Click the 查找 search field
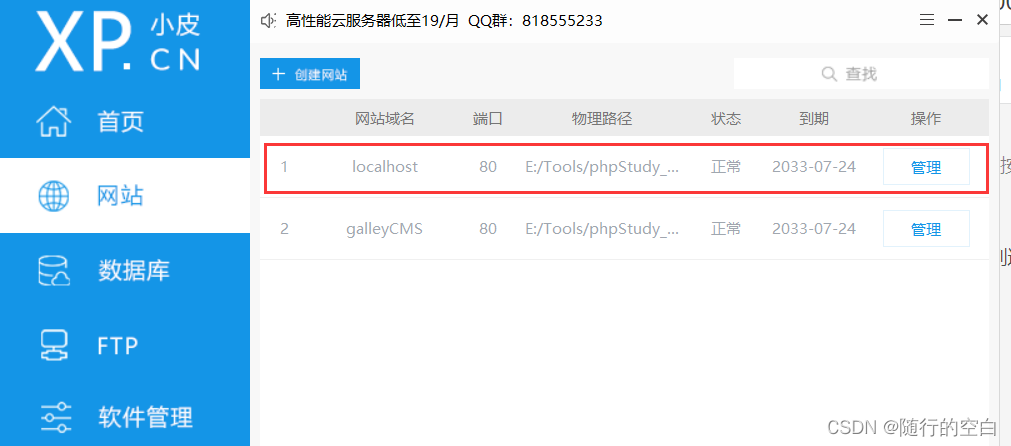This screenshot has width=1011, height=446. point(861,73)
